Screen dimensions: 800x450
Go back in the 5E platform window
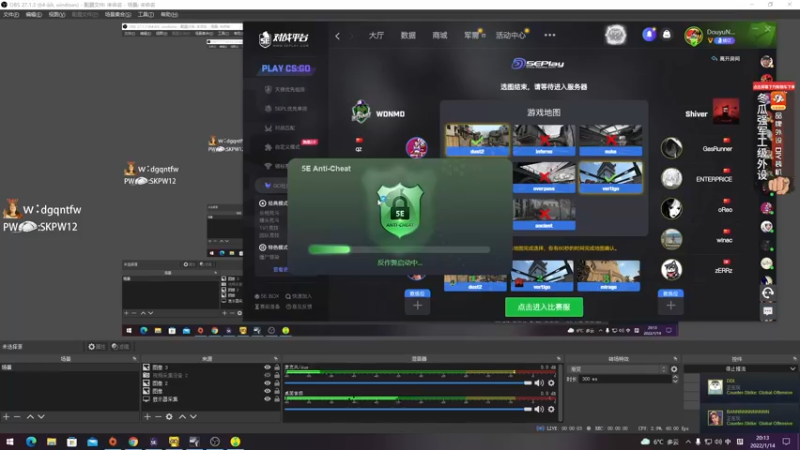coord(337,36)
